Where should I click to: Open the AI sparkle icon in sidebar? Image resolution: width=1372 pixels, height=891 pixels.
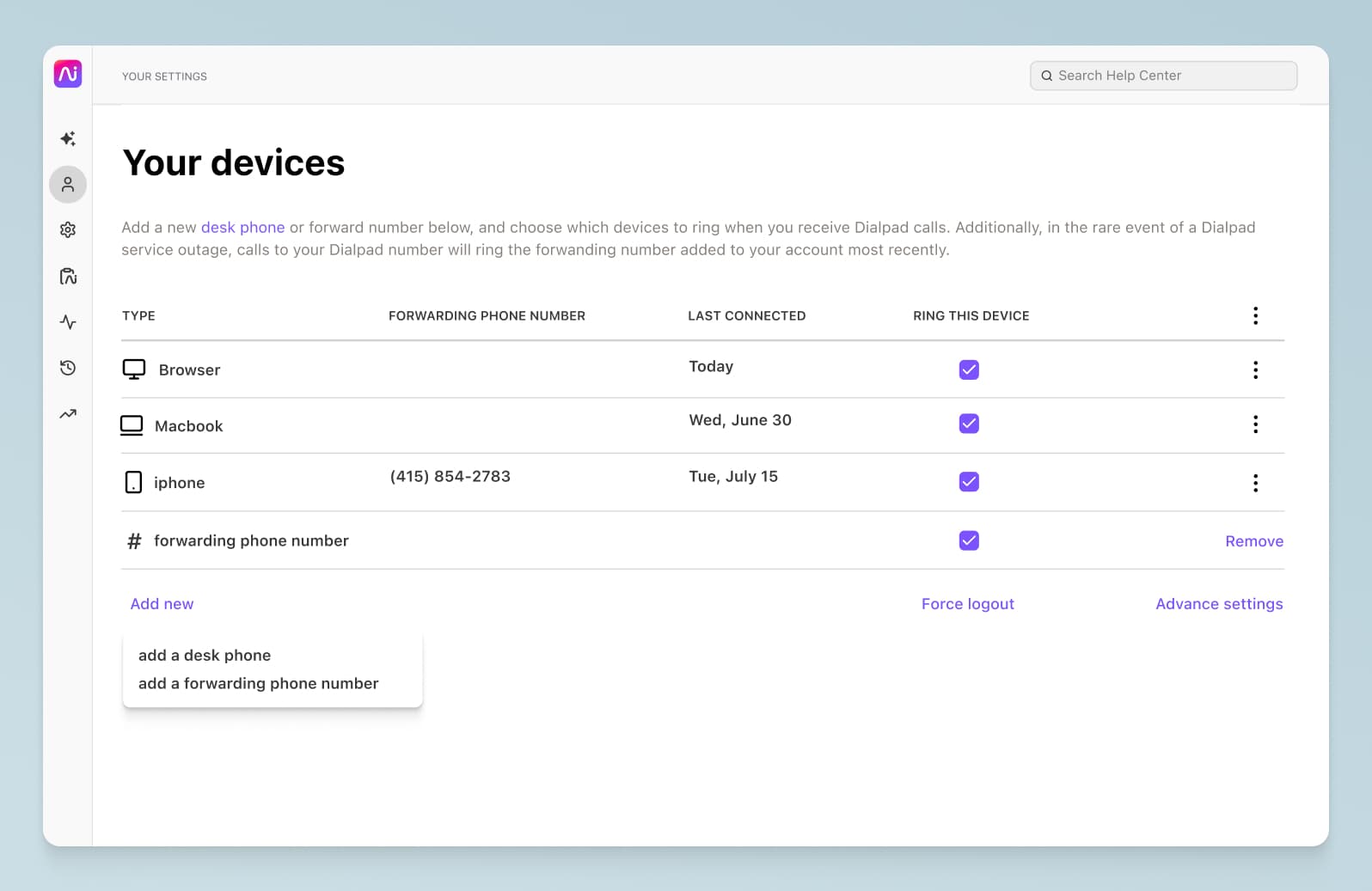click(x=68, y=138)
